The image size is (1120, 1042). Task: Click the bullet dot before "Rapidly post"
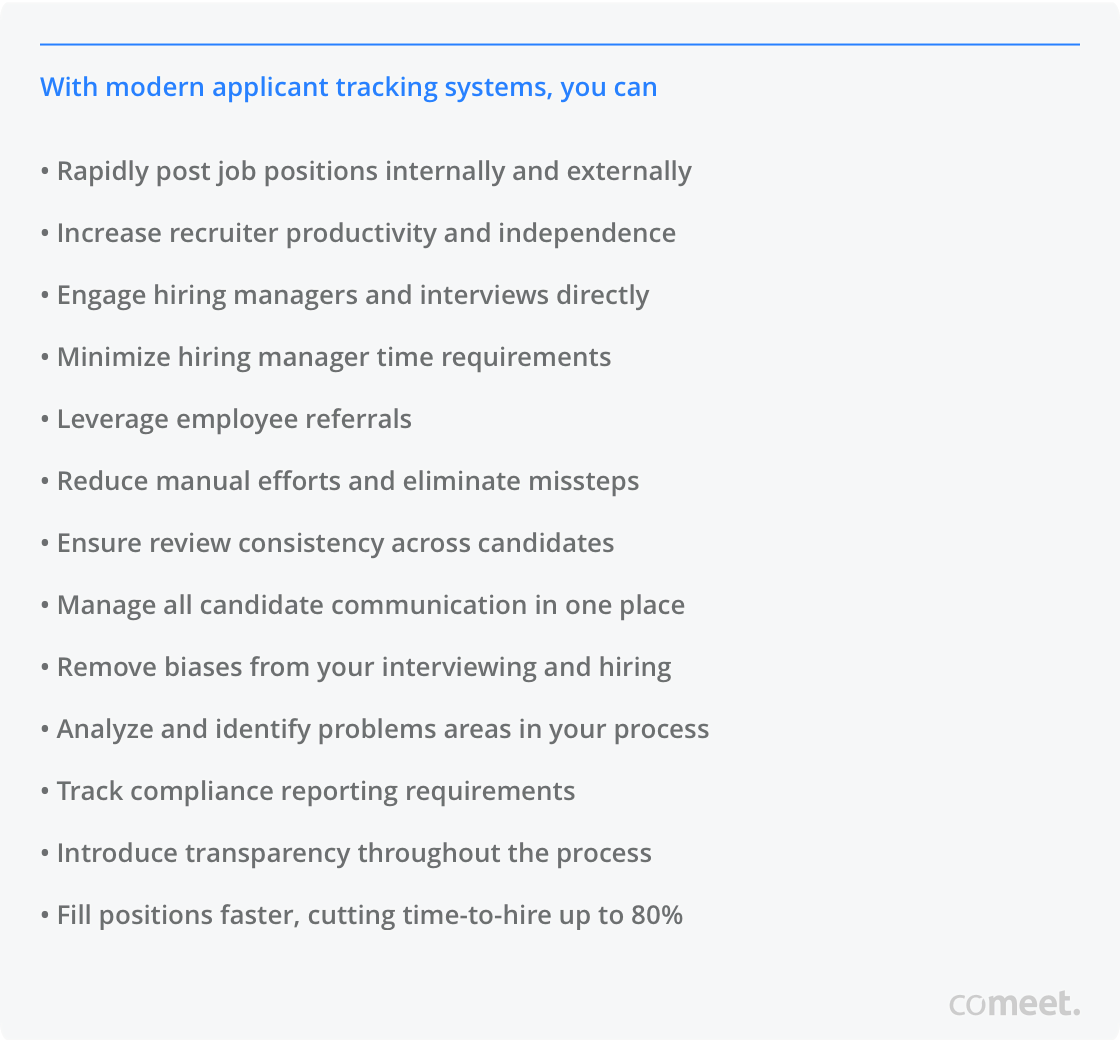(45, 172)
